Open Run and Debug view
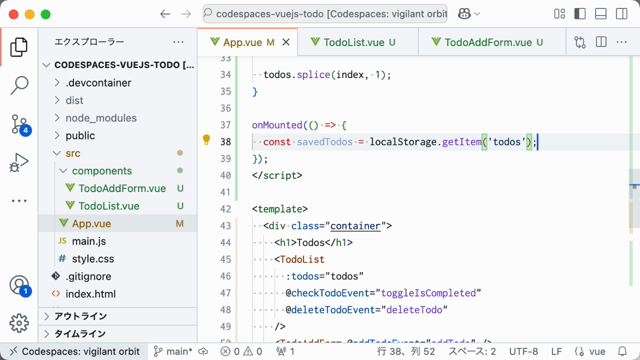This screenshot has width=640, height=360. click(x=19, y=162)
